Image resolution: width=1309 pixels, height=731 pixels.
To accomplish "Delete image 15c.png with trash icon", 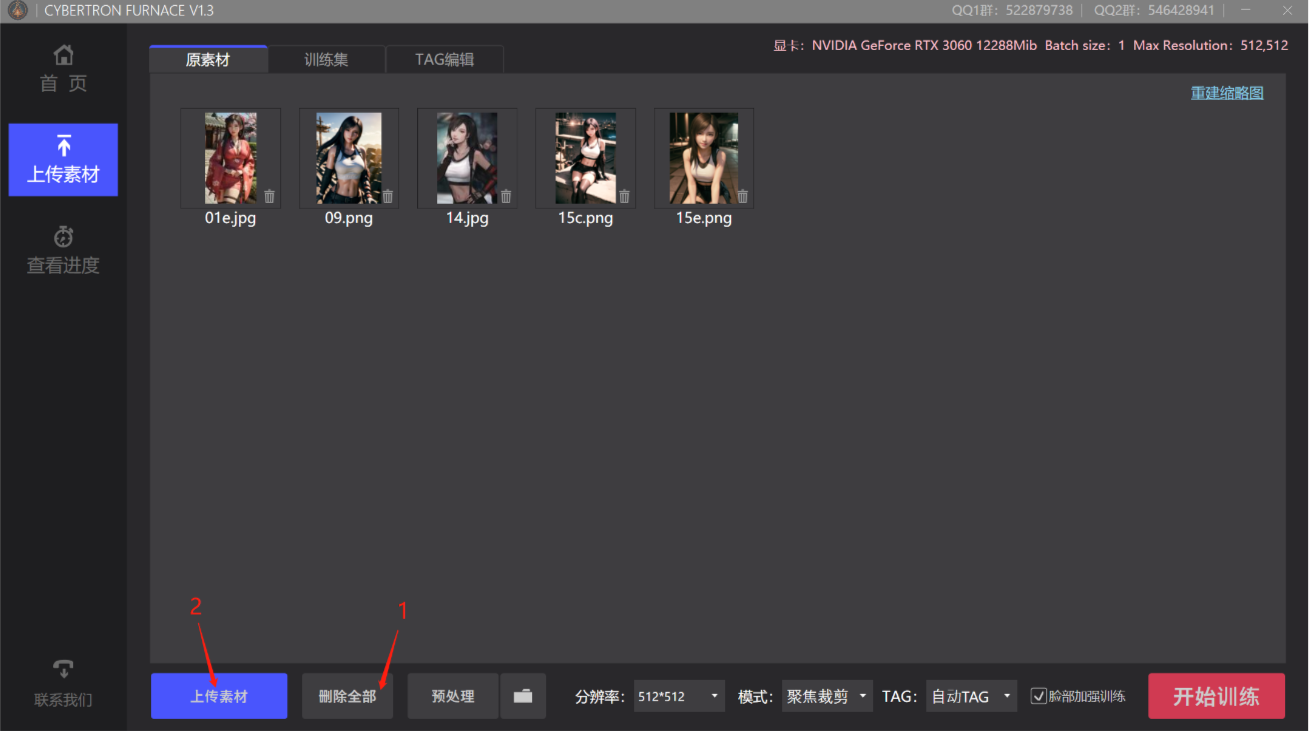I will 624,196.
